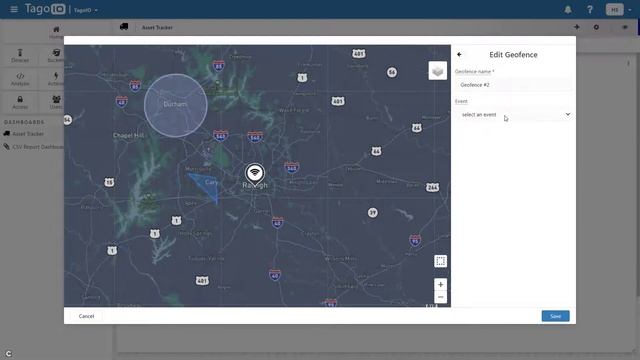Click the Chapel Hill map label
Image resolution: width=640 pixels, height=360 pixels.
coord(128,135)
